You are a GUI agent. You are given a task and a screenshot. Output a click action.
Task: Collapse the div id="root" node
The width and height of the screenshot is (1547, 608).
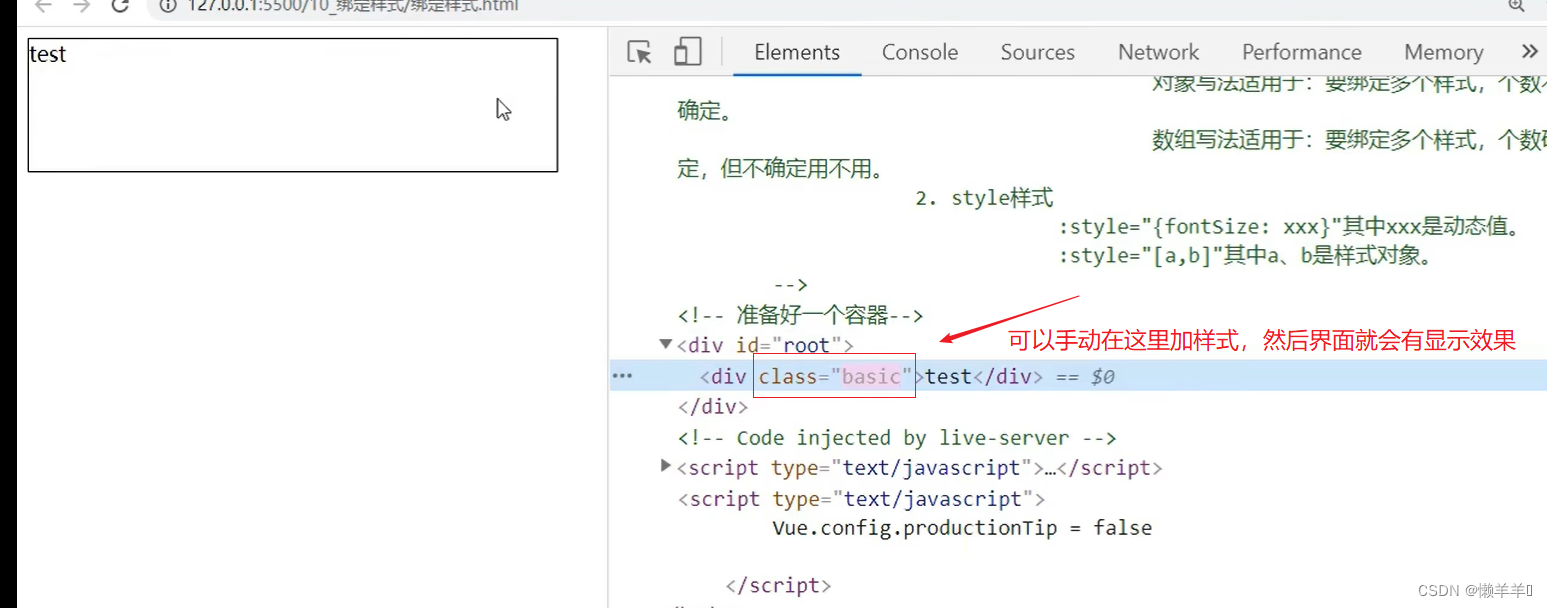coord(666,345)
